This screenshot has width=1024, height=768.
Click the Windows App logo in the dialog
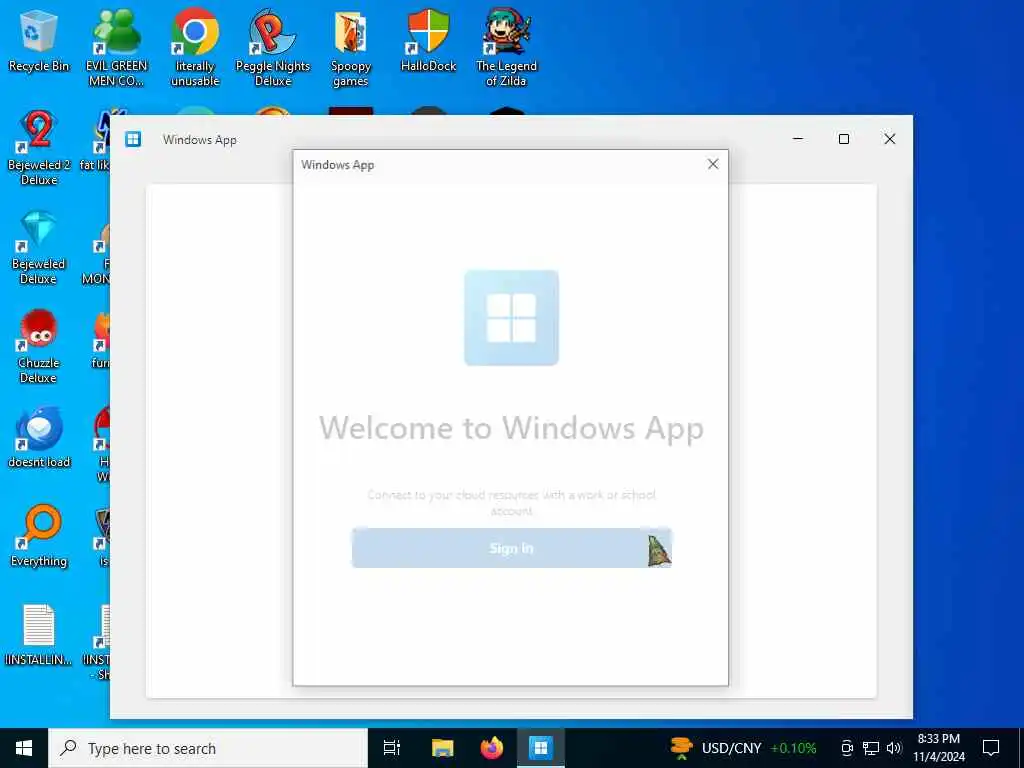tap(511, 317)
